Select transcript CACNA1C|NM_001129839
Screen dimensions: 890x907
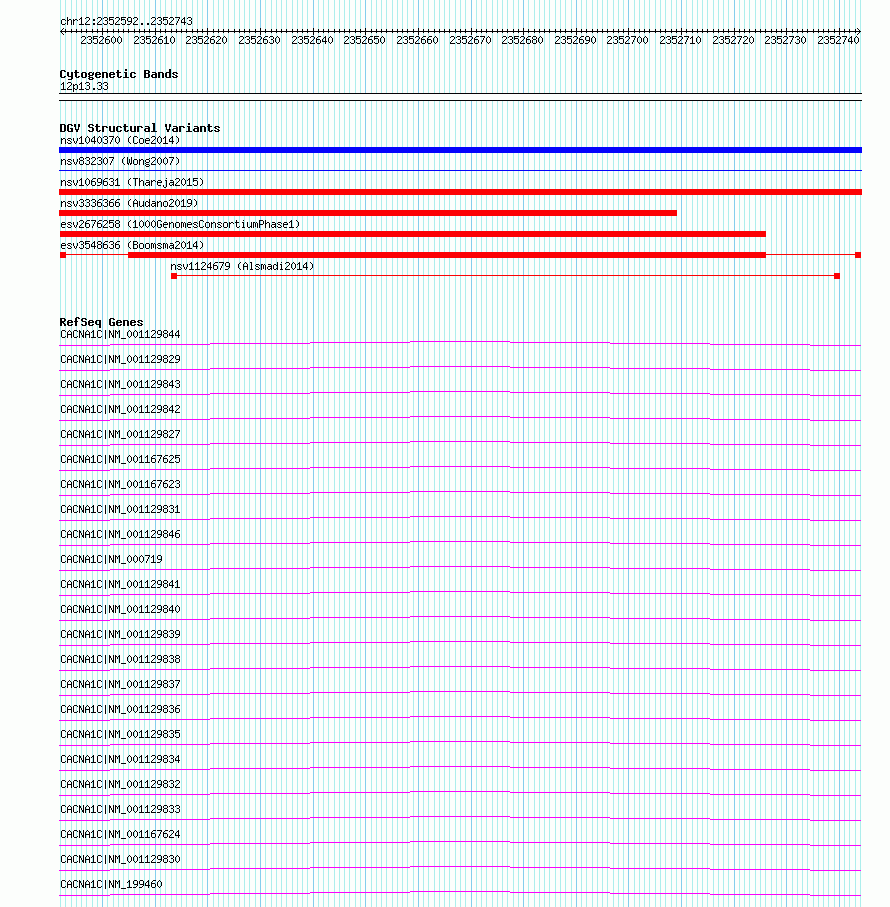click(120, 635)
